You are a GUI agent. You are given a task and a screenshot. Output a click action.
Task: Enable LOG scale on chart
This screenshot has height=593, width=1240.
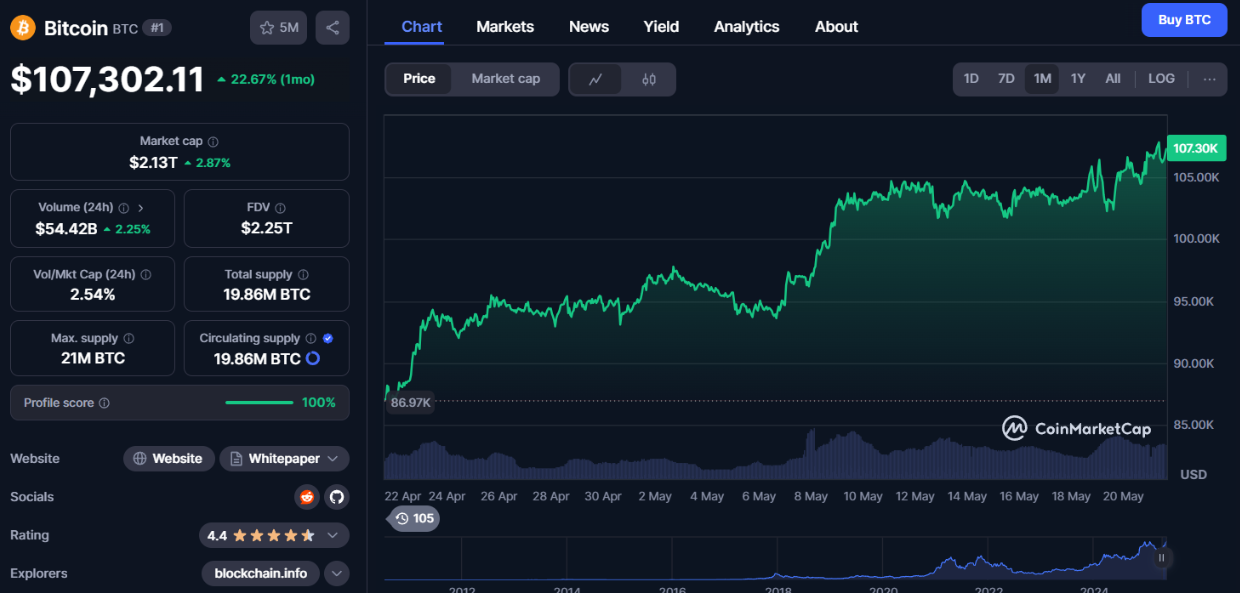coord(1161,79)
